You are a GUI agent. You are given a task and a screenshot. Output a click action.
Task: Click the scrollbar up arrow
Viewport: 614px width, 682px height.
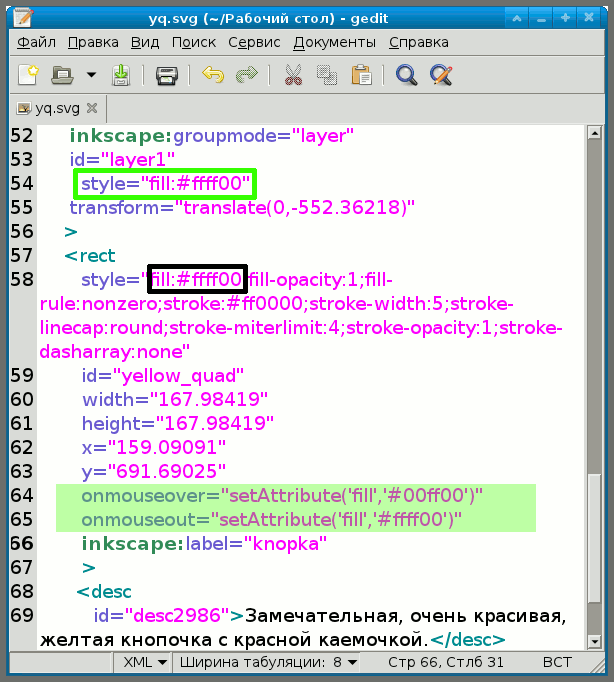594,132
